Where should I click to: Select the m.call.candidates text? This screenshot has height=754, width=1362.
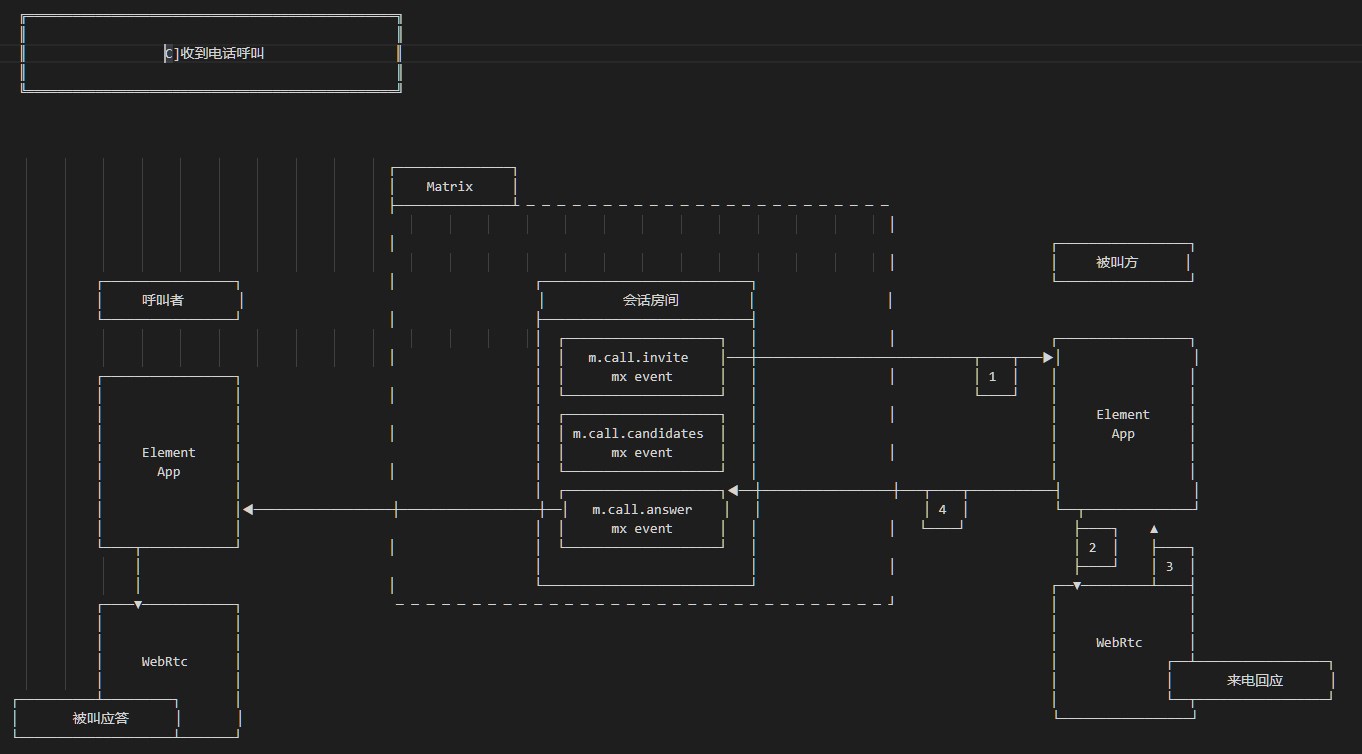coord(638,434)
